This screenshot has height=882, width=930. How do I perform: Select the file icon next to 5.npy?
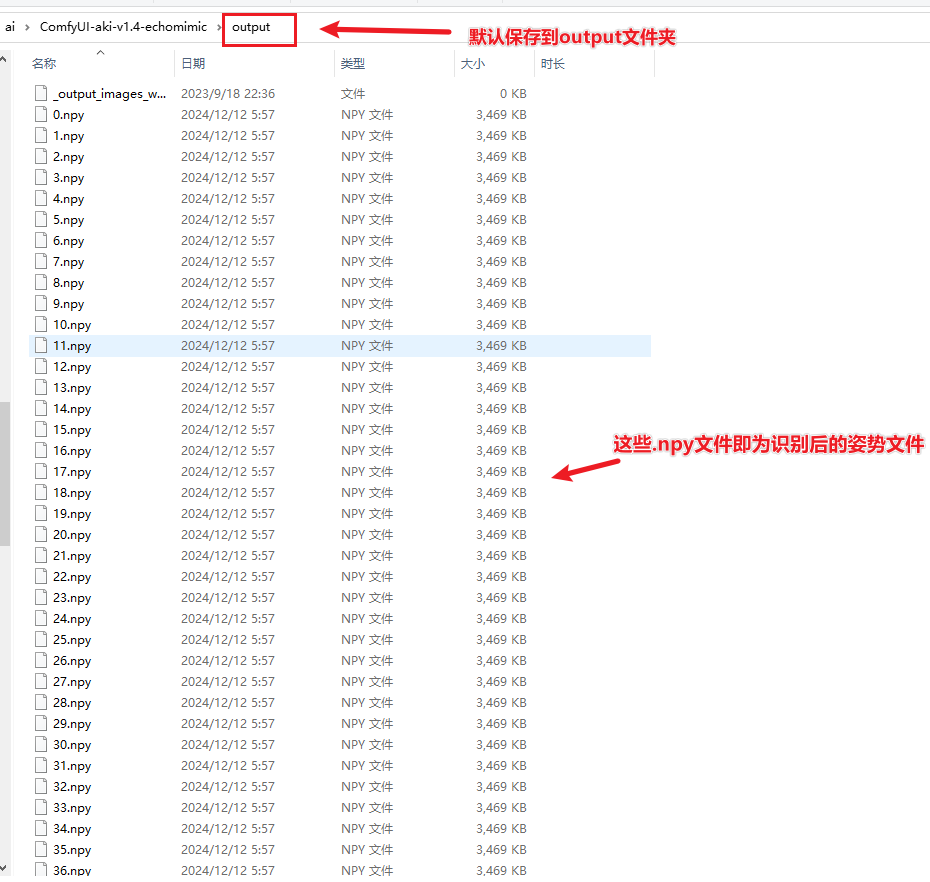(41, 220)
